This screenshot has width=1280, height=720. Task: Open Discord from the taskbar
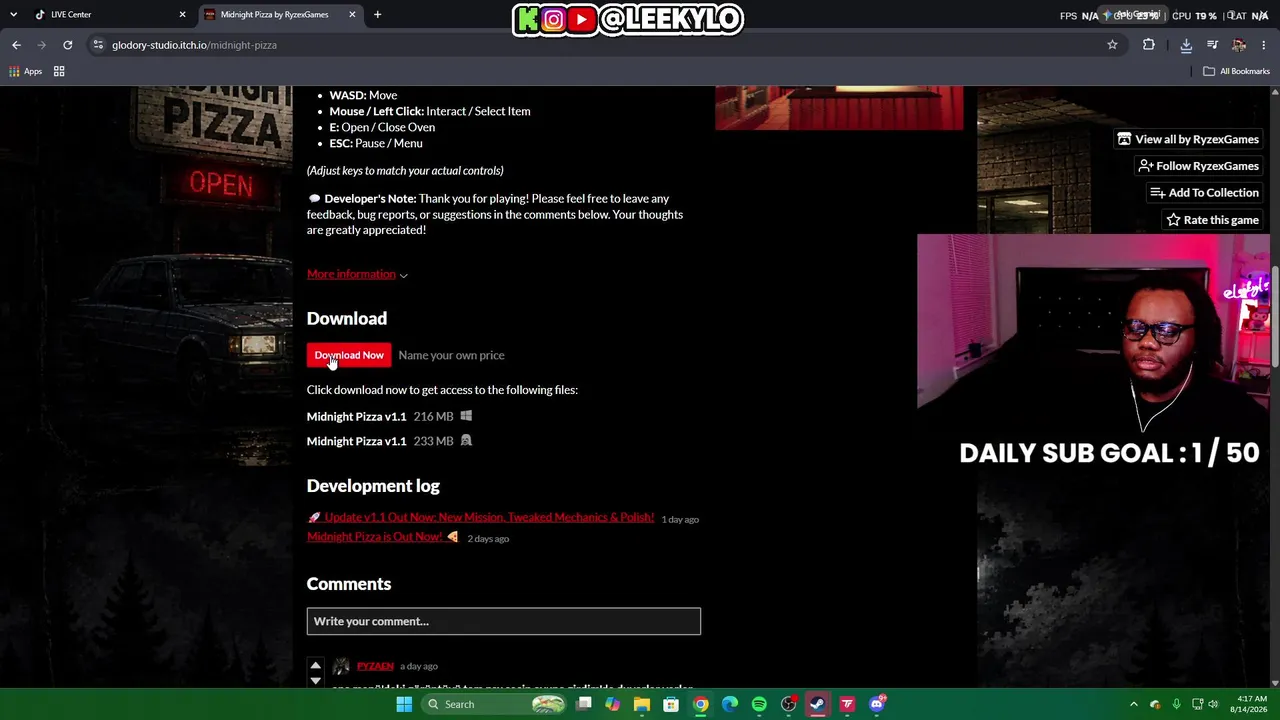point(877,704)
